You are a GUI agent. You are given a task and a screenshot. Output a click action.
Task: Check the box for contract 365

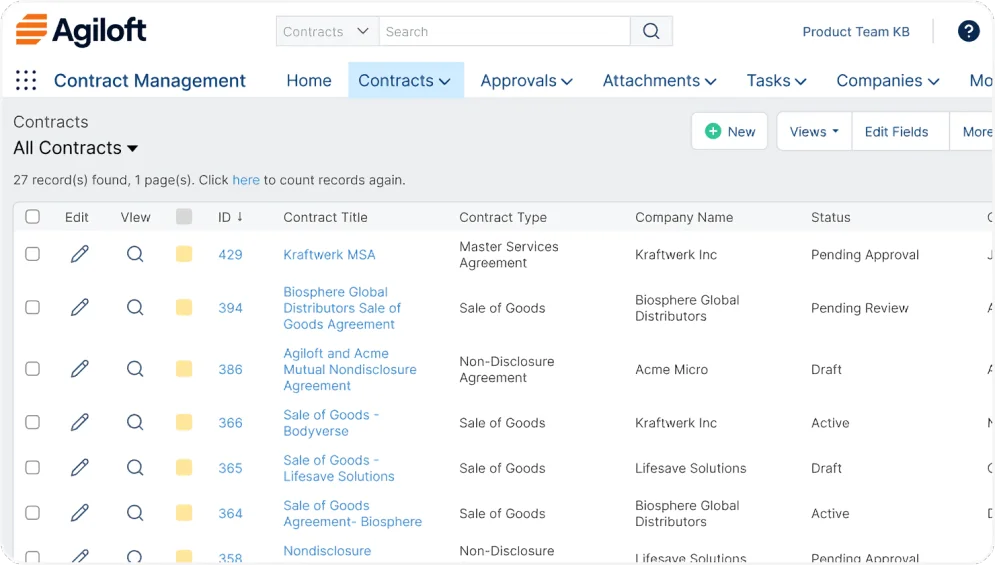32,468
